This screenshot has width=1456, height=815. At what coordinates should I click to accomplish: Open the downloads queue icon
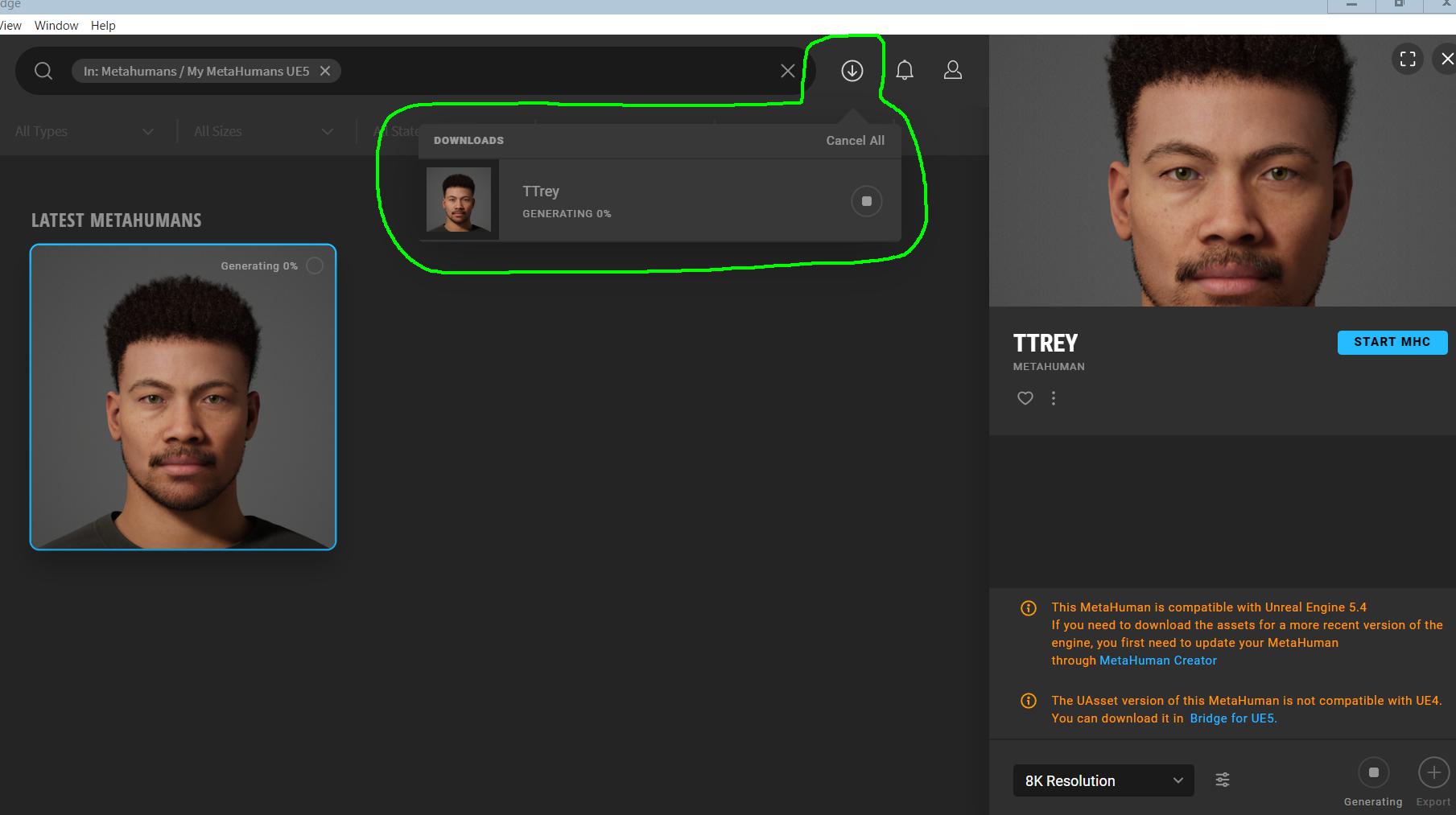(852, 71)
